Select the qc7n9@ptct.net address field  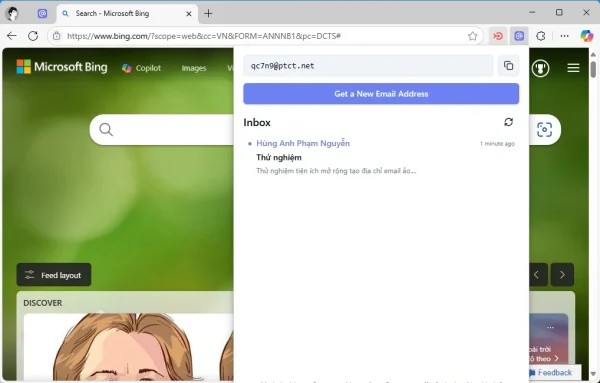[368, 65]
